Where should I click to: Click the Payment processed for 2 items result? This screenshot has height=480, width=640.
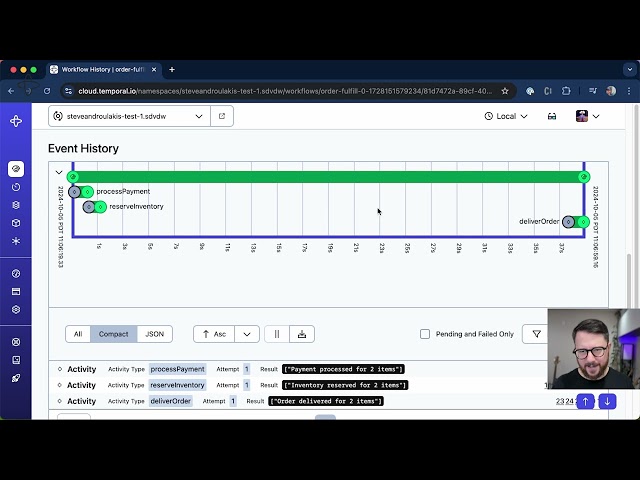343,369
